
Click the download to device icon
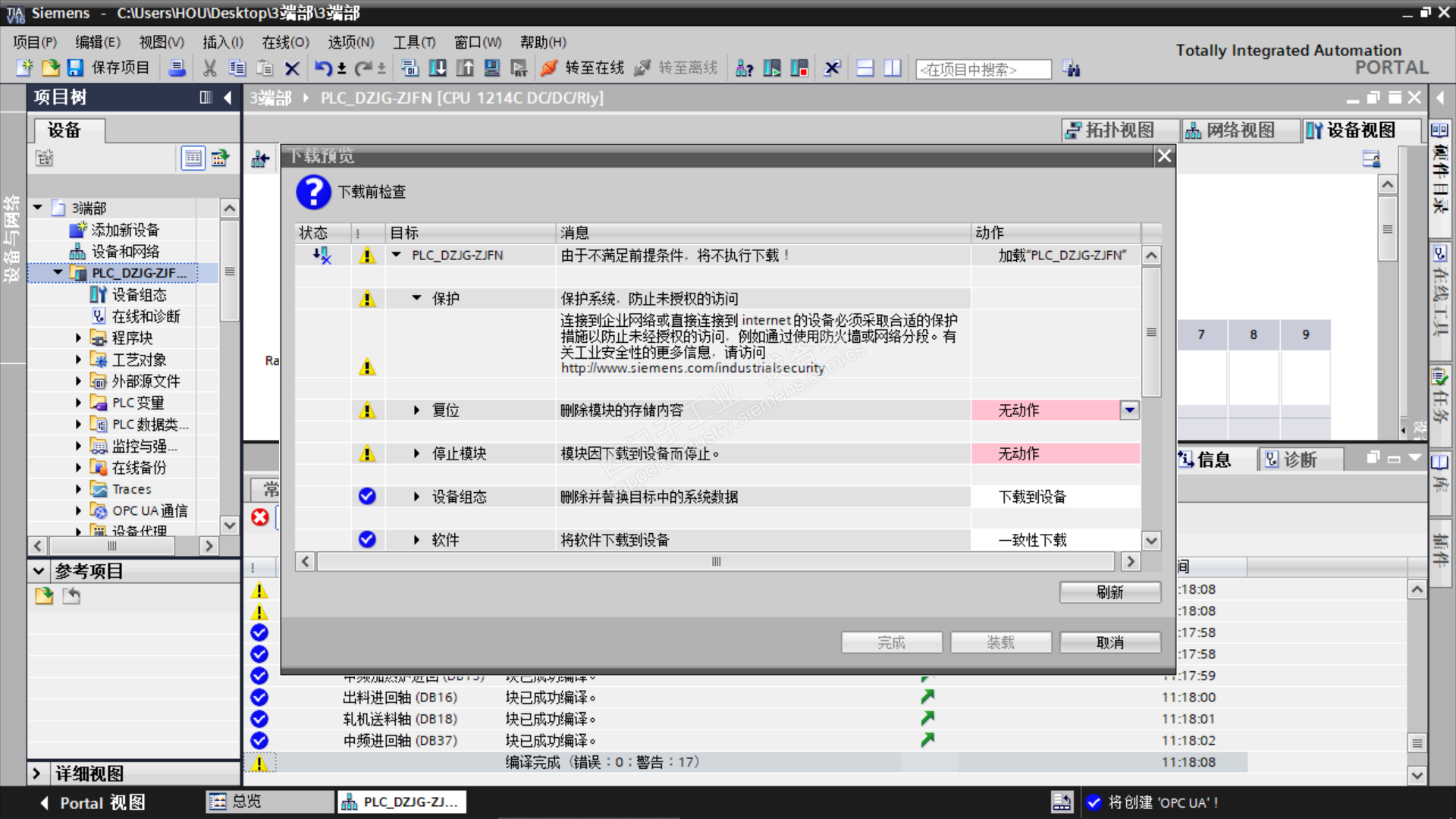(x=438, y=68)
